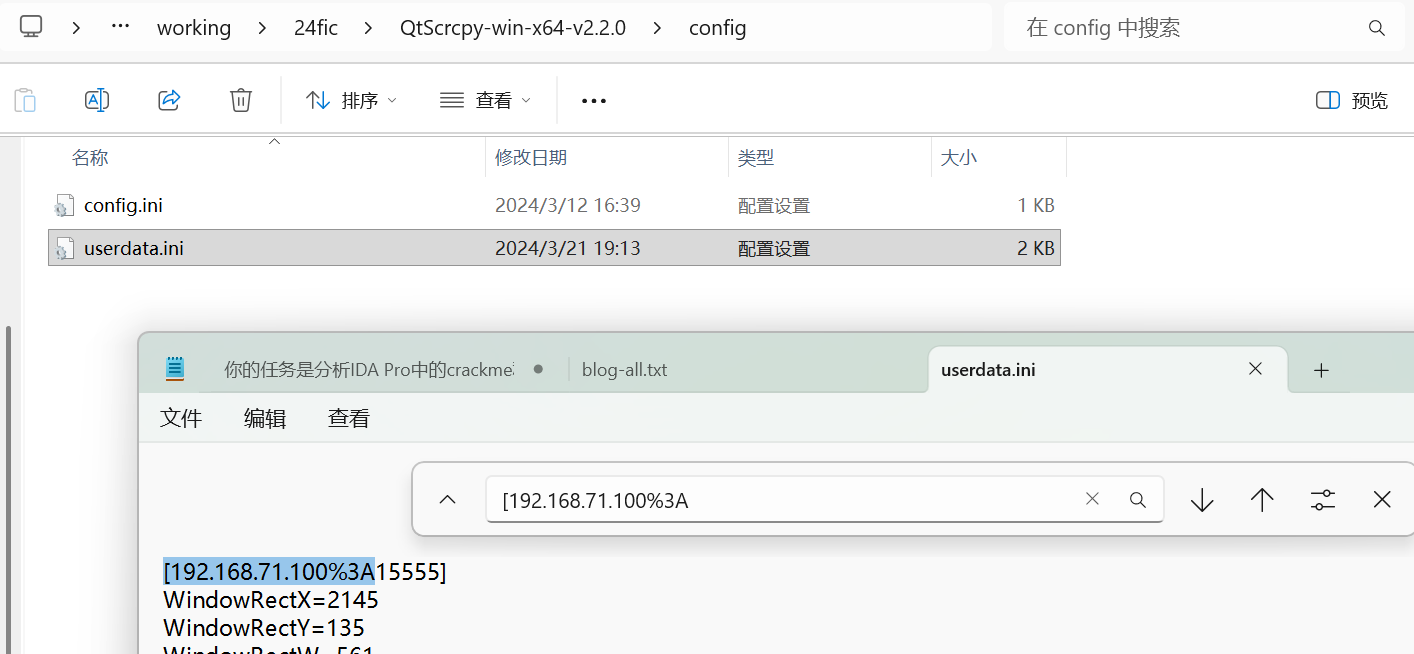Click the 24fic breadcrumb folder

(x=316, y=28)
